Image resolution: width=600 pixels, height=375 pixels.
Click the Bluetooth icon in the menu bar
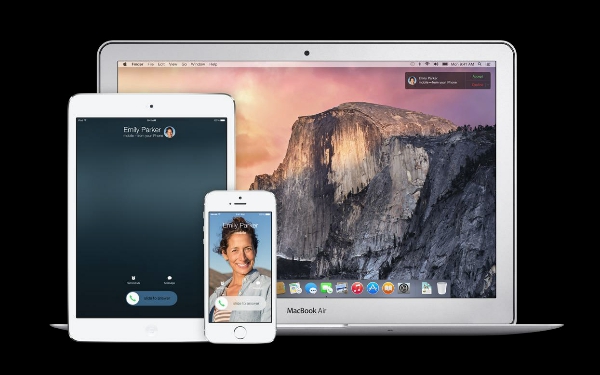coord(419,64)
